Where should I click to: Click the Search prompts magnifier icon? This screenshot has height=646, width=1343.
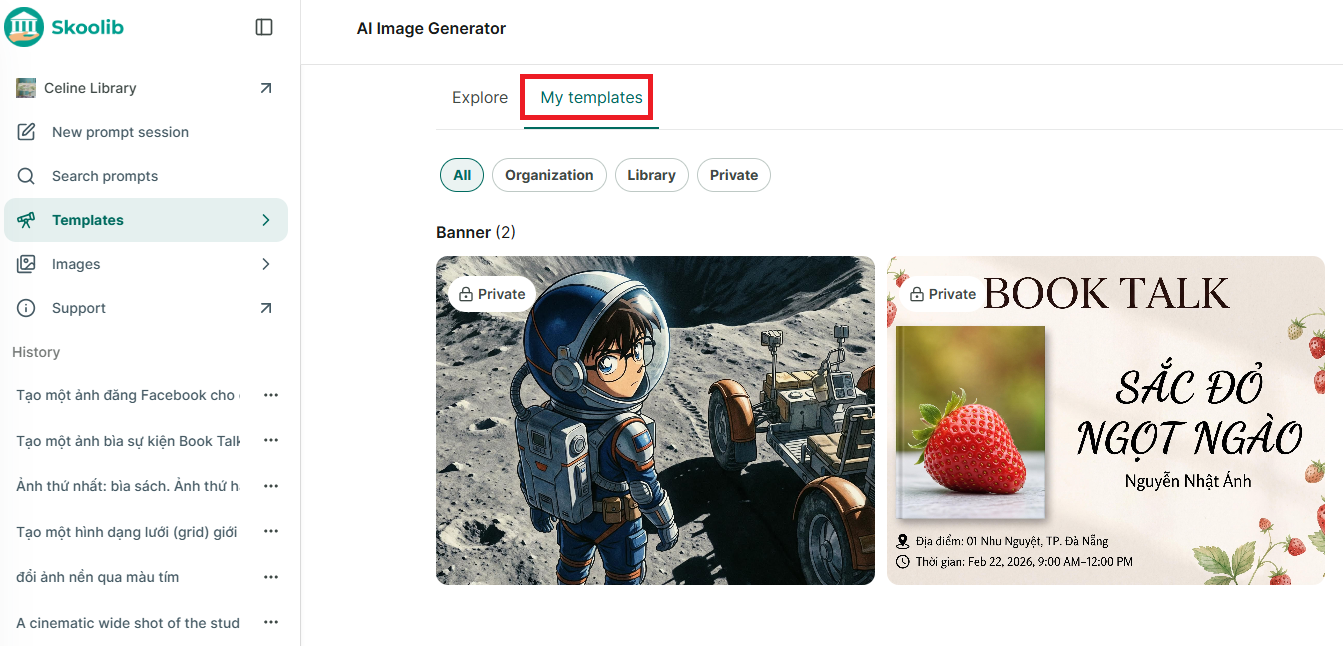(x=26, y=176)
